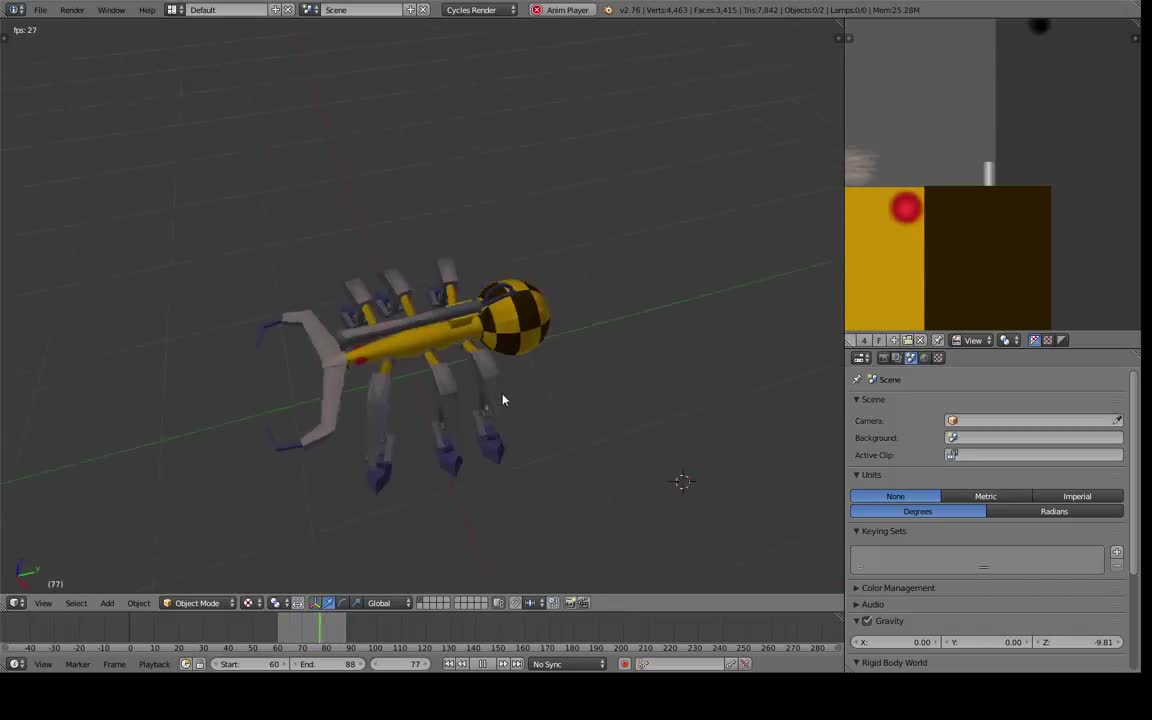Image resolution: width=1152 pixels, height=720 pixels.
Task: Open the Object Mode dropdown
Action: pos(196,602)
